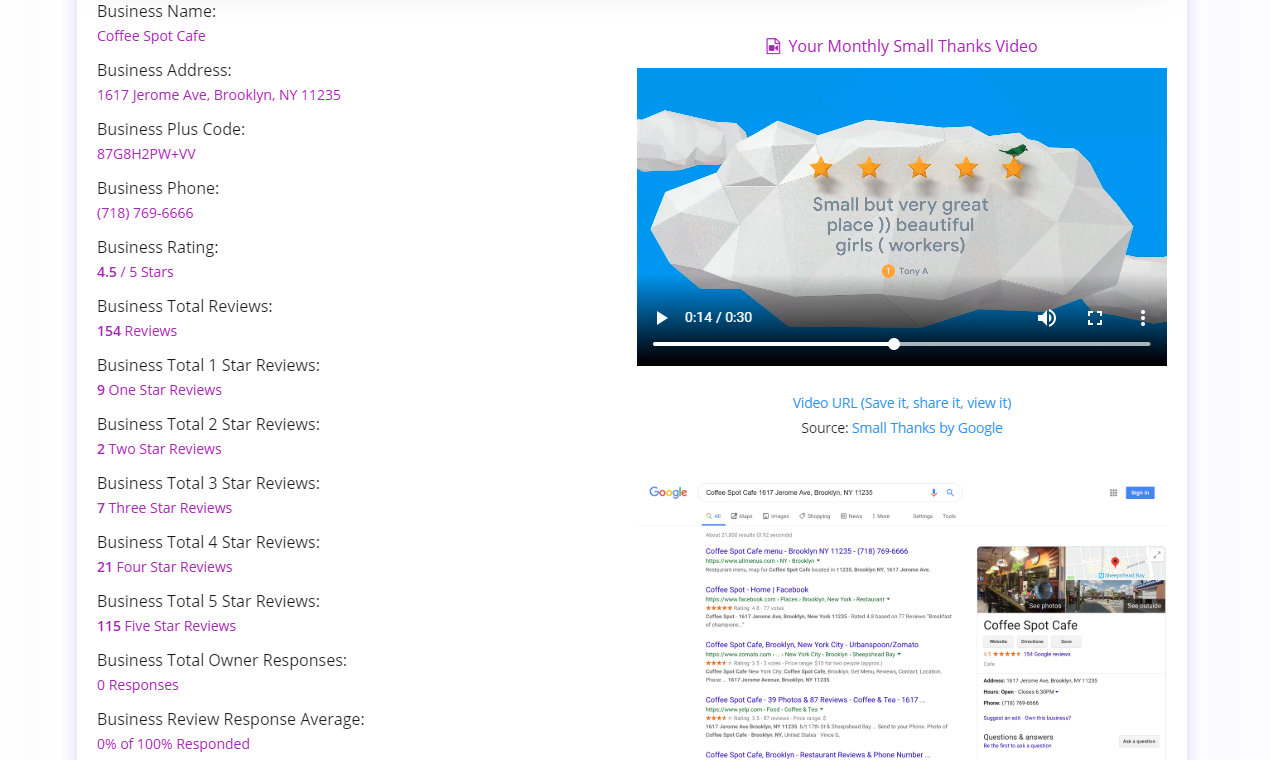
Task: Click the video file icon beside heading
Action: click(x=773, y=46)
